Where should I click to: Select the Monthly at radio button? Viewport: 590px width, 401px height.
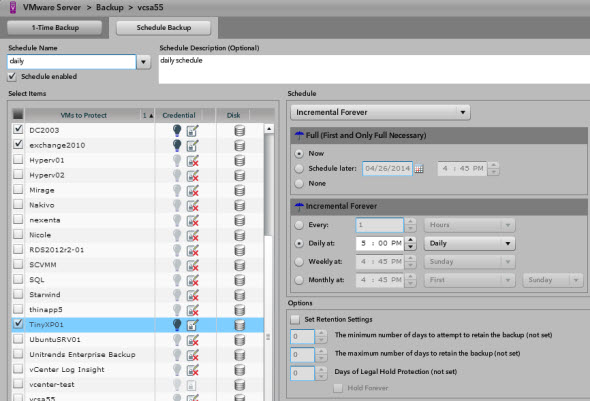coord(299,280)
